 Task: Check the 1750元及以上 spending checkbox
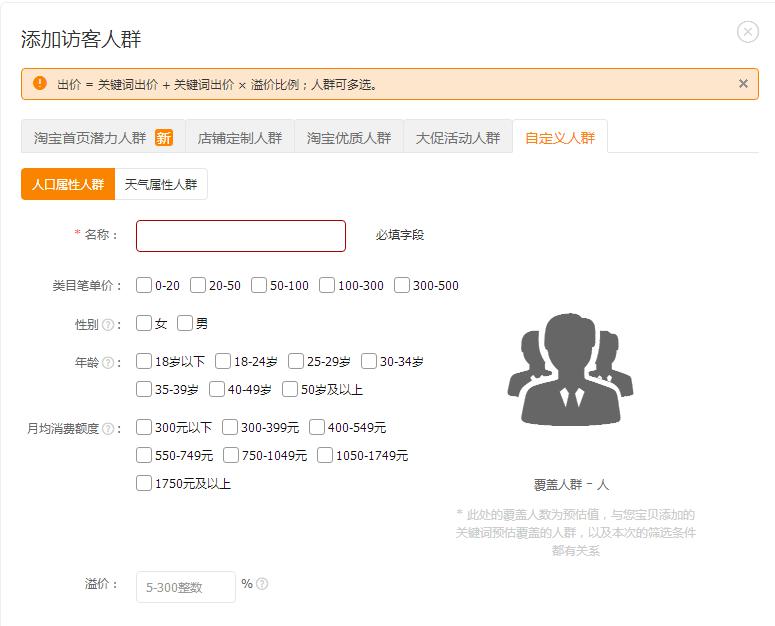(x=145, y=484)
